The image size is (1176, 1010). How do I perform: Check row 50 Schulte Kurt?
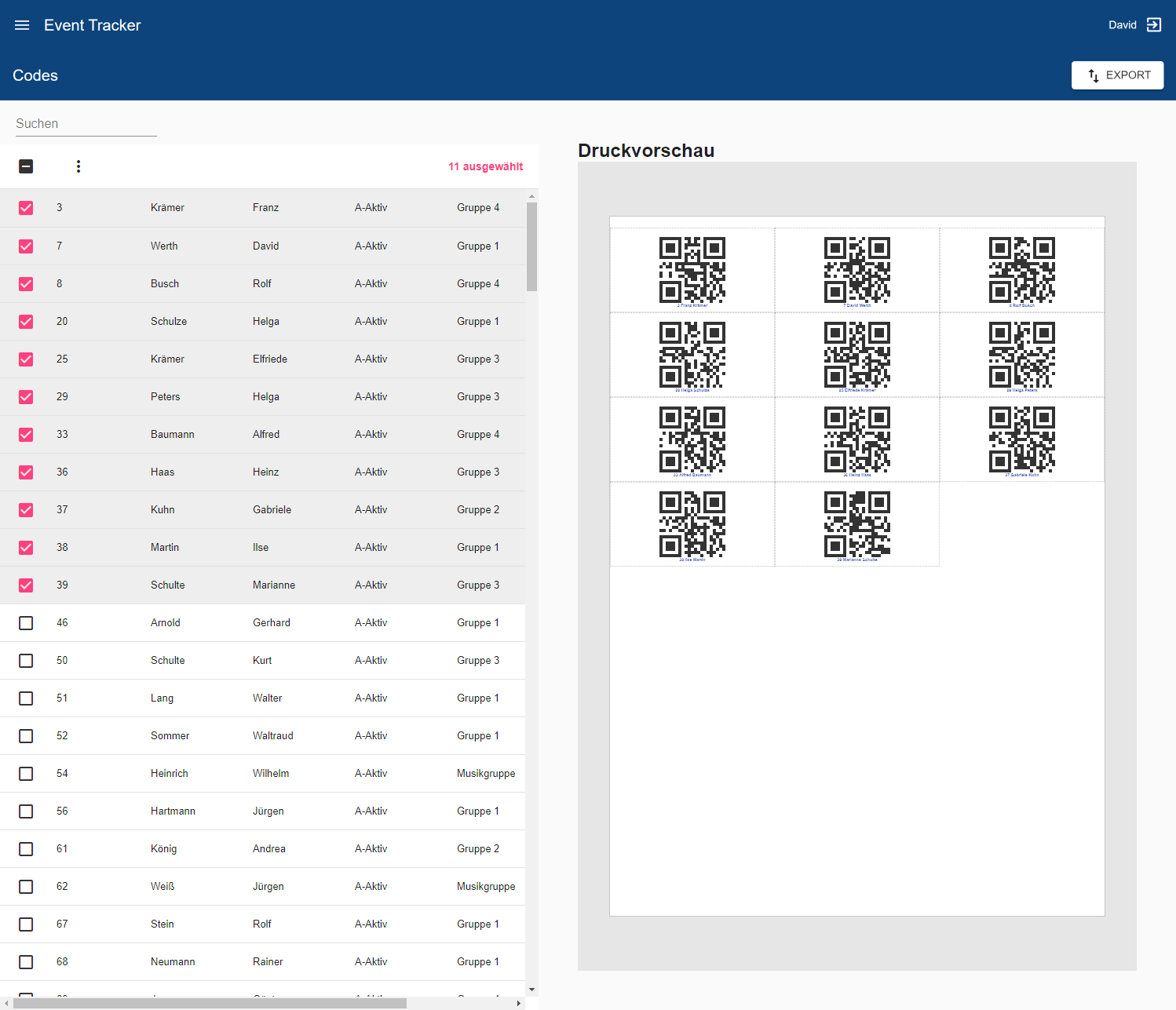coord(26,661)
